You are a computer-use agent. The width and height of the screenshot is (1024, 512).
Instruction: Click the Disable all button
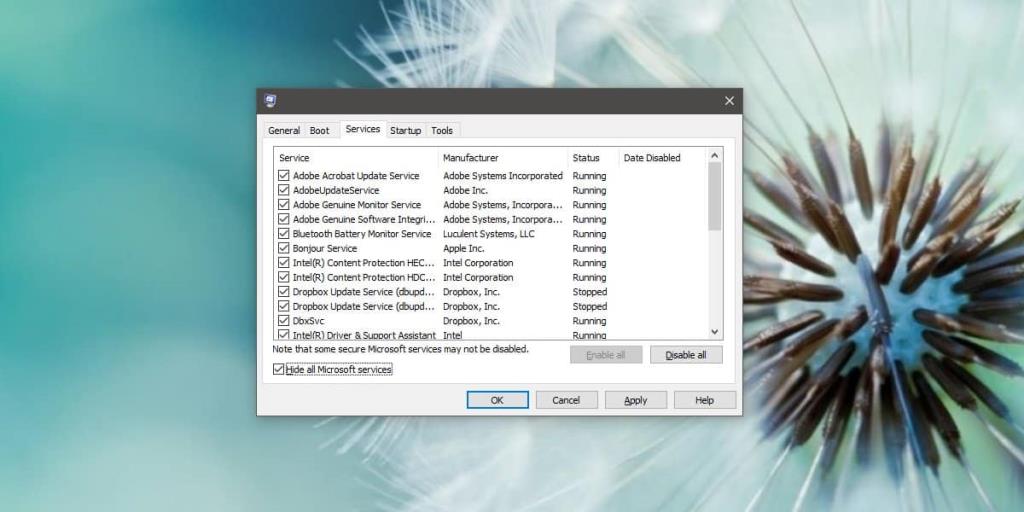coord(686,355)
